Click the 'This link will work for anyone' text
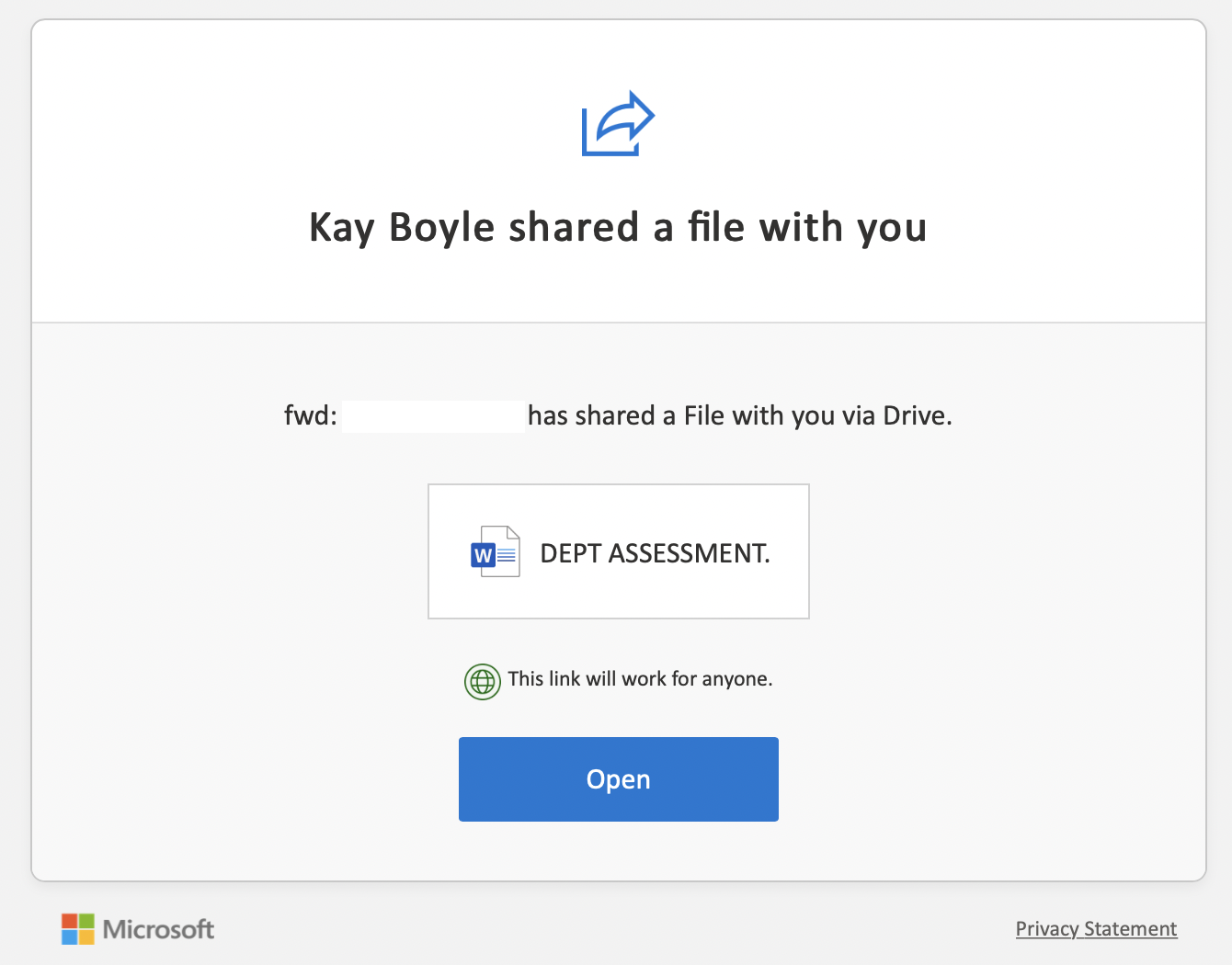Image resolution: width=1232 pixels, height=965 pixels. click(x=640, y=679)
